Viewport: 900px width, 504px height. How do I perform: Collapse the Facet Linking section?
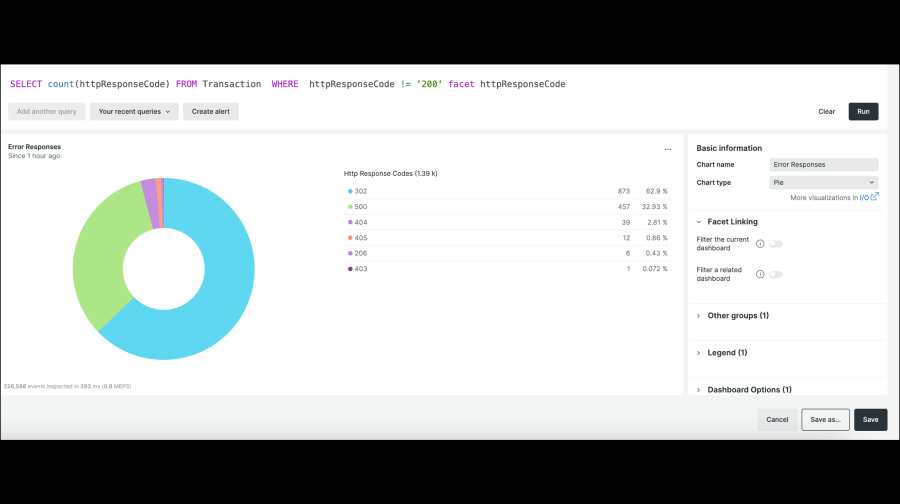(732, 222)
